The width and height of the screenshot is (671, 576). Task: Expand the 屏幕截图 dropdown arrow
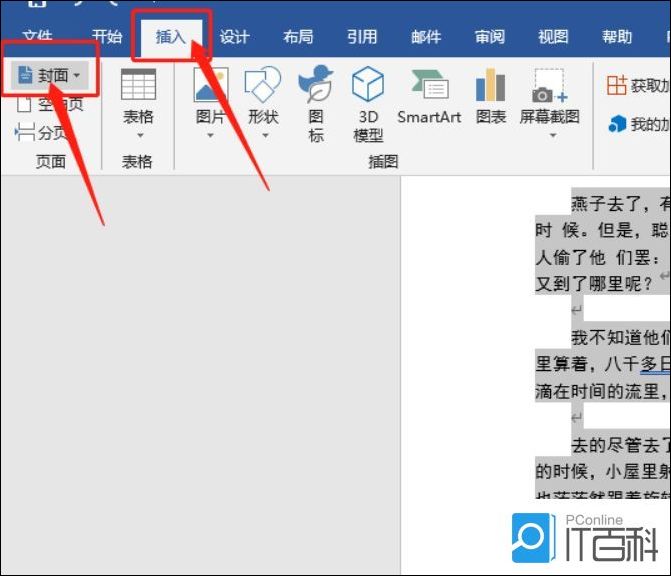tap(553, 136)
